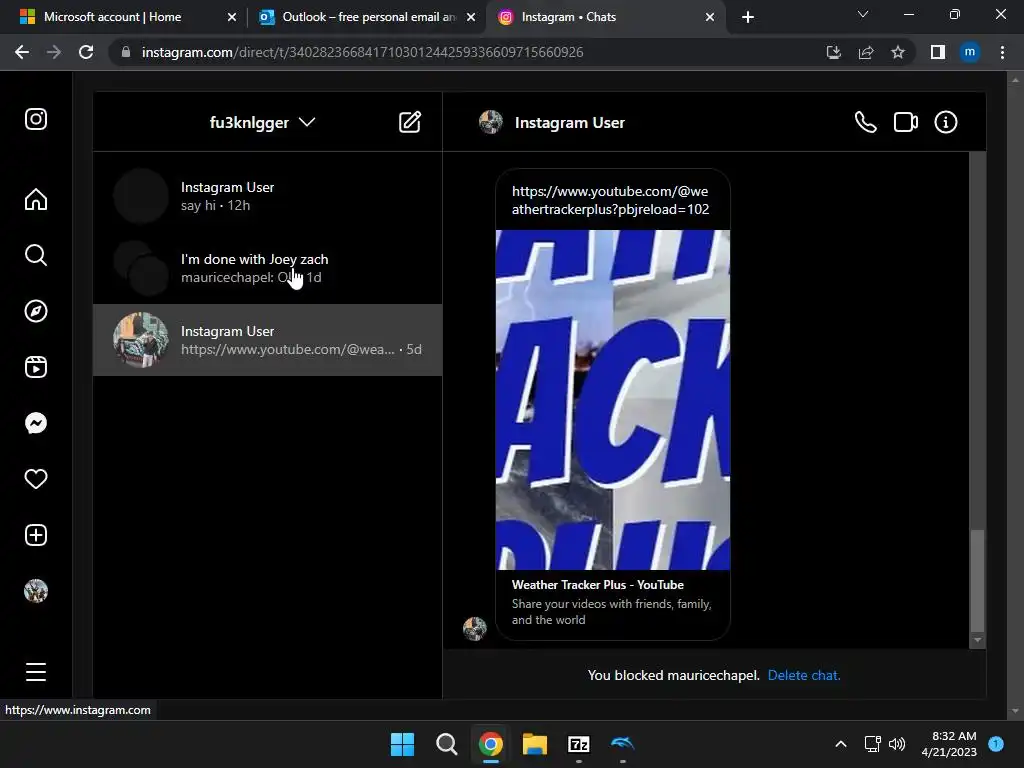The height and width of the screenshot is (768, 1024).
Task: Open the dolphin app in taskbar
Action: point(622,743)
